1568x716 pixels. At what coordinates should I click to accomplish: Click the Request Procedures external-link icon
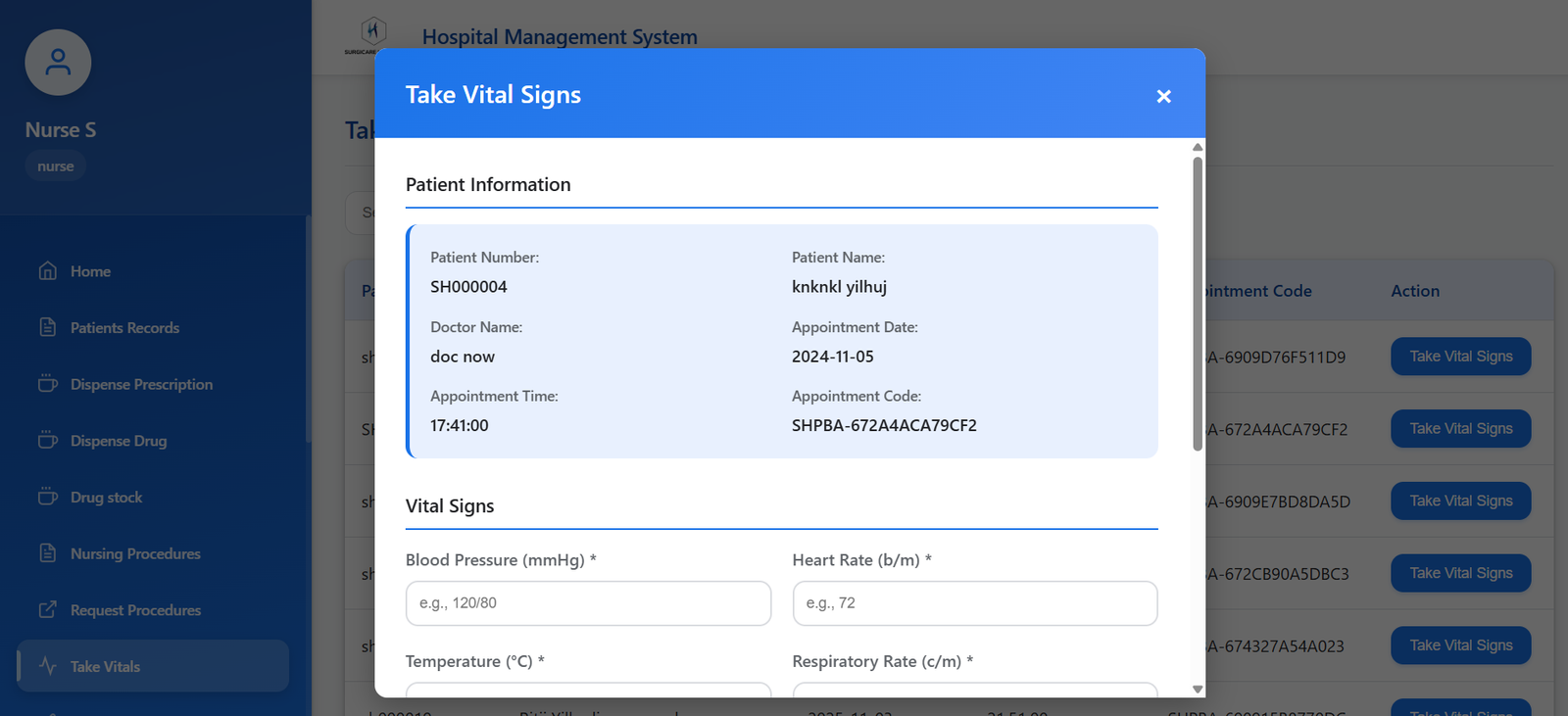click(x=47, y=609)
